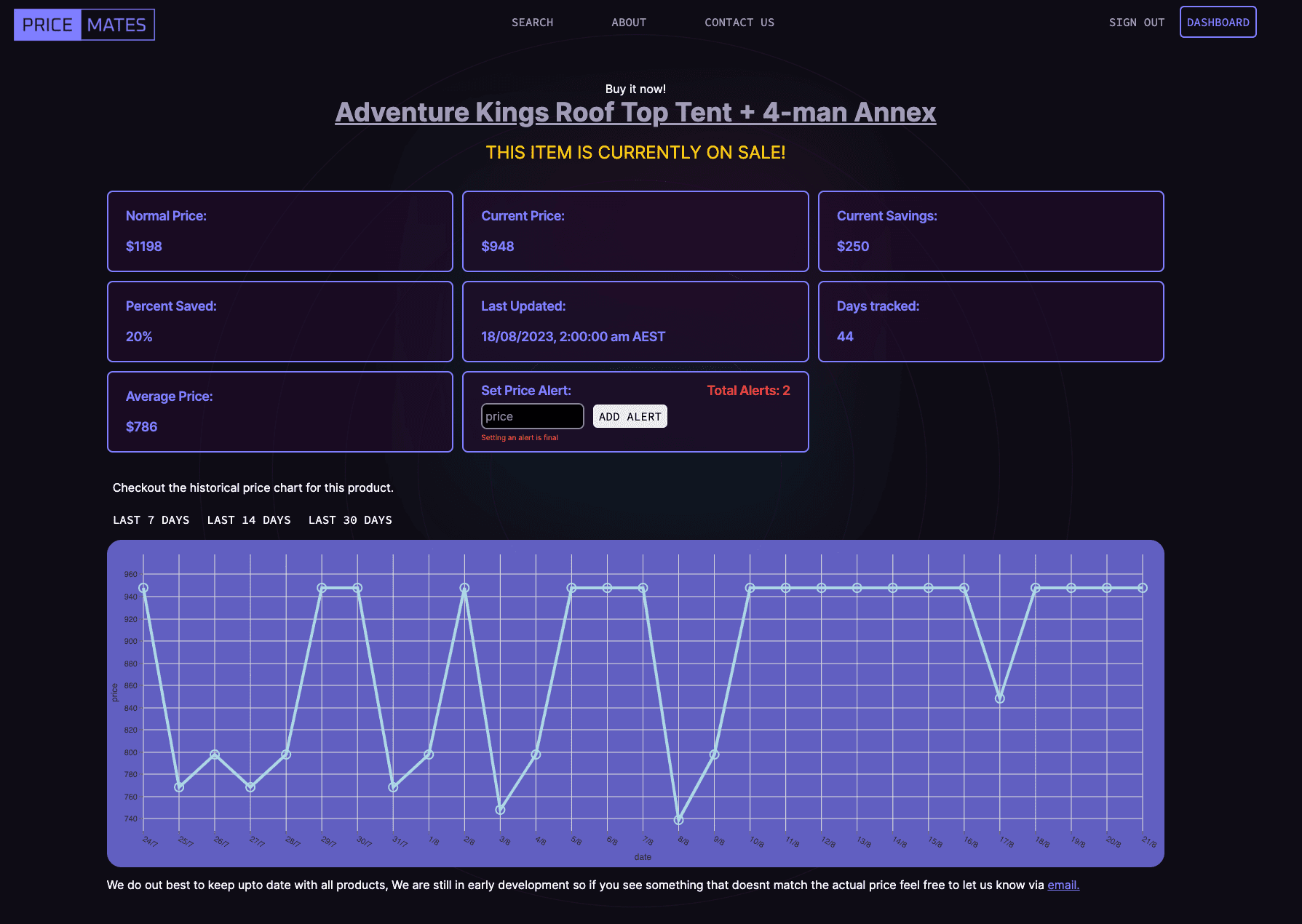The height and width of the screenshot is (924, 1302).
Task: Sign out of the account
Action: coord(1136,23)
